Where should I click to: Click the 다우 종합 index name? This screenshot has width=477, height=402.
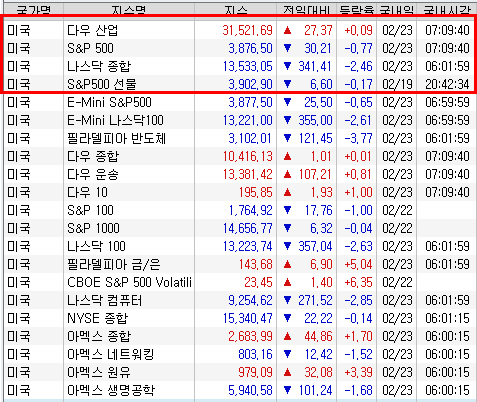click(x=93, y=156)
